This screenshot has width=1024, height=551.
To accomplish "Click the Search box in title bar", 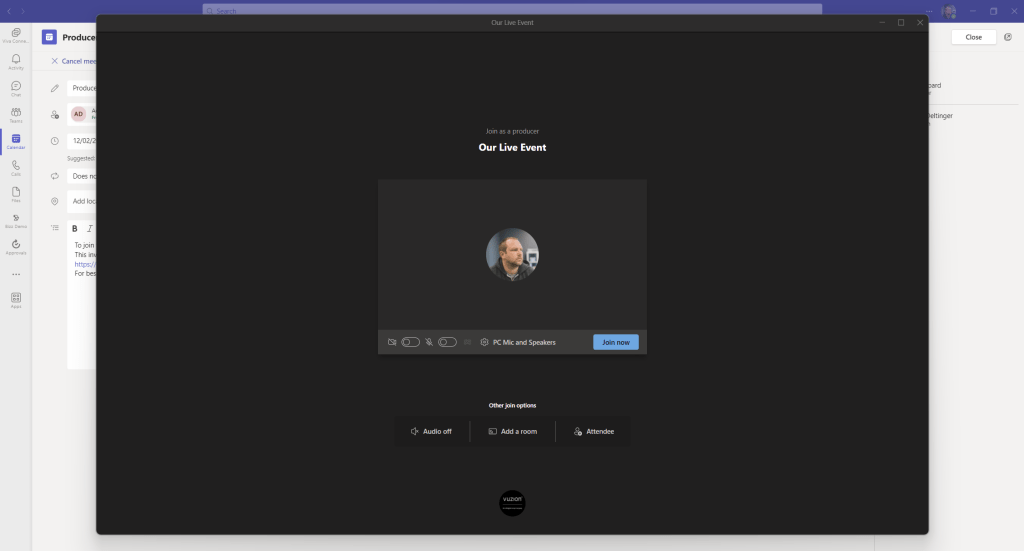I will point(512,10).
